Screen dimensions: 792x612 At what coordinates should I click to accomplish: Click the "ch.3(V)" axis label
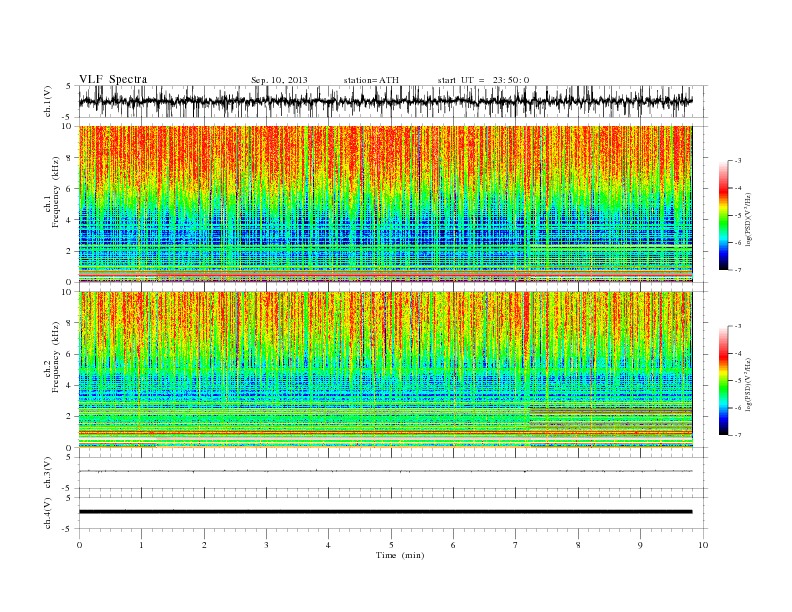pyautogui.click(x=48, y=473)
